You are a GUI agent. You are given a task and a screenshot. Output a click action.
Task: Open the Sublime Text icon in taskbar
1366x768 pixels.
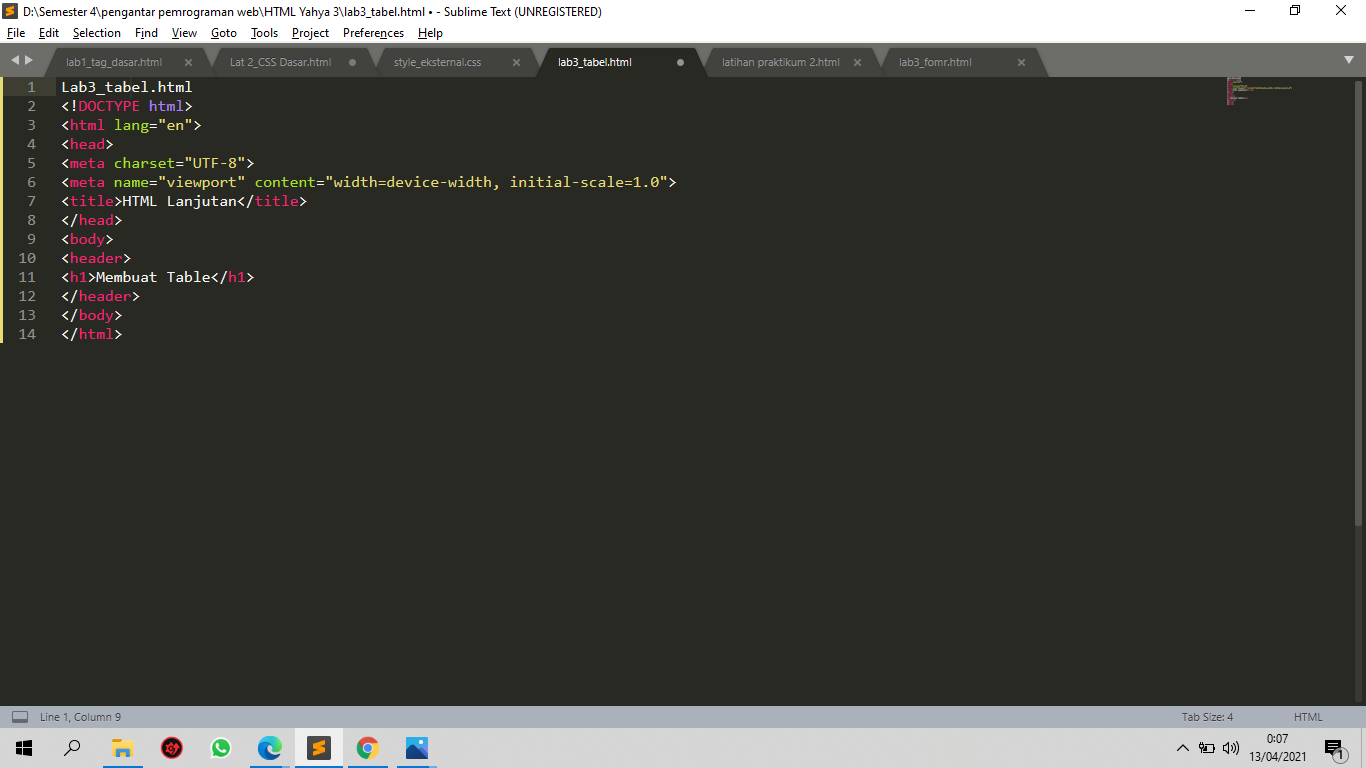coord(318,747)
